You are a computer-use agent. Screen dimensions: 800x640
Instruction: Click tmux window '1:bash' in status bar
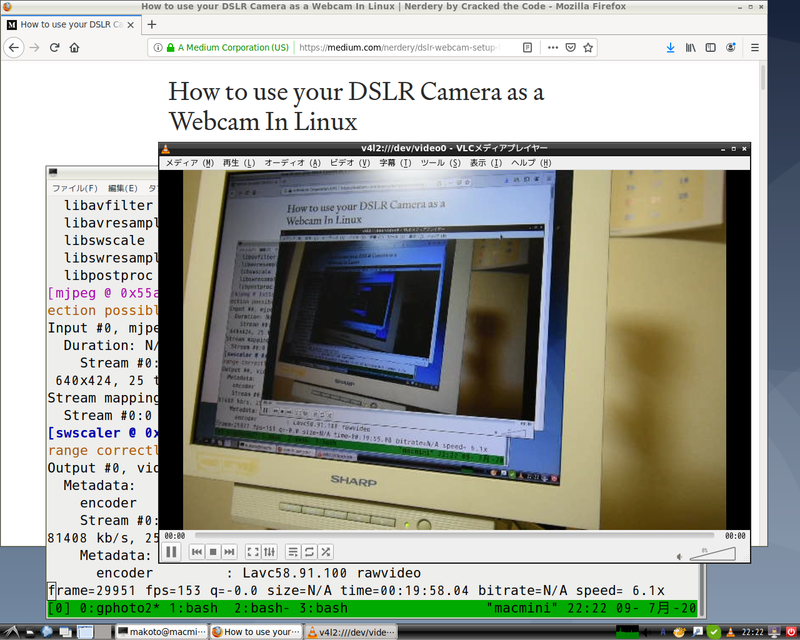[x=193, y=608]
